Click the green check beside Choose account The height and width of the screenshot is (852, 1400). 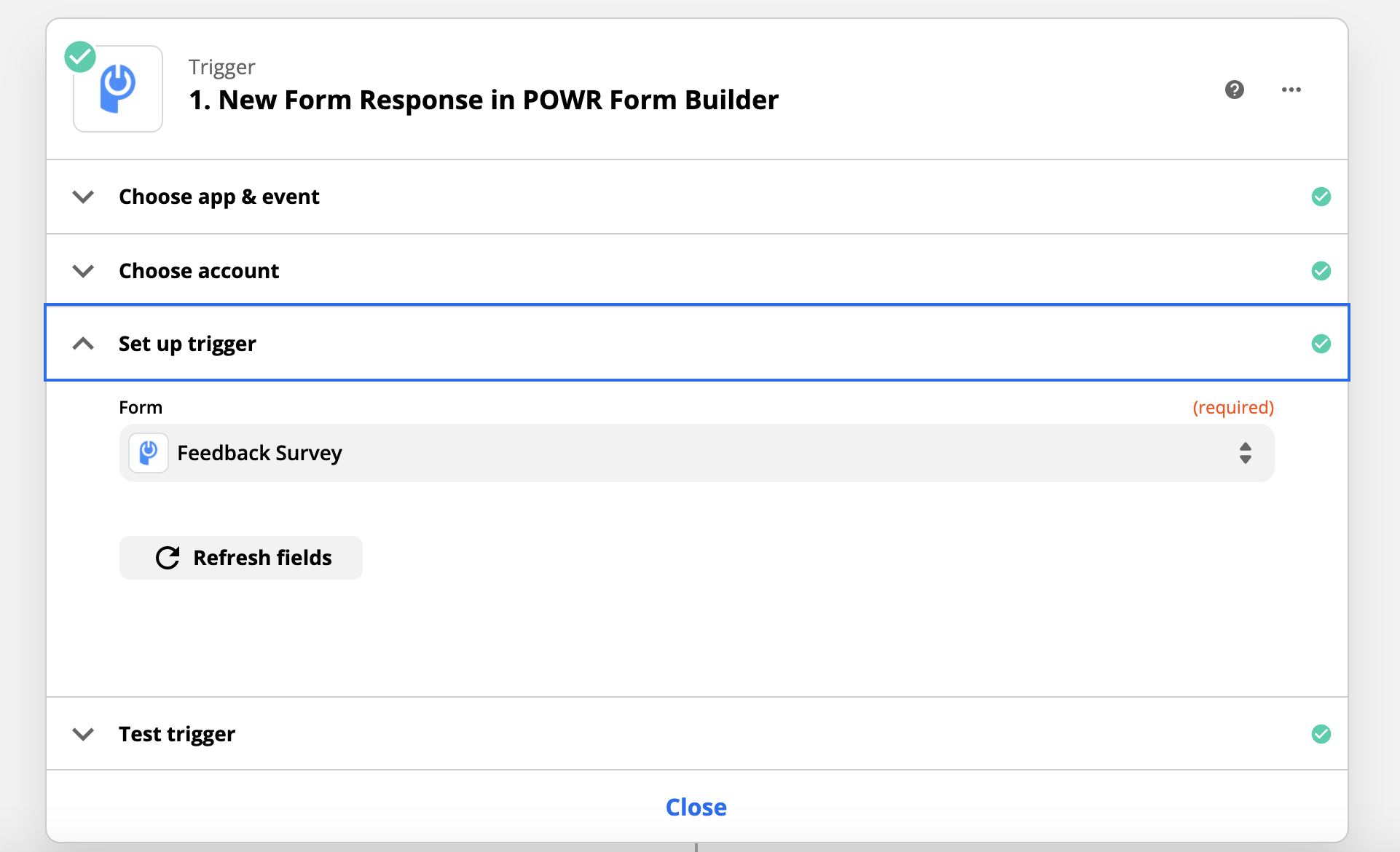[1321, 271]
